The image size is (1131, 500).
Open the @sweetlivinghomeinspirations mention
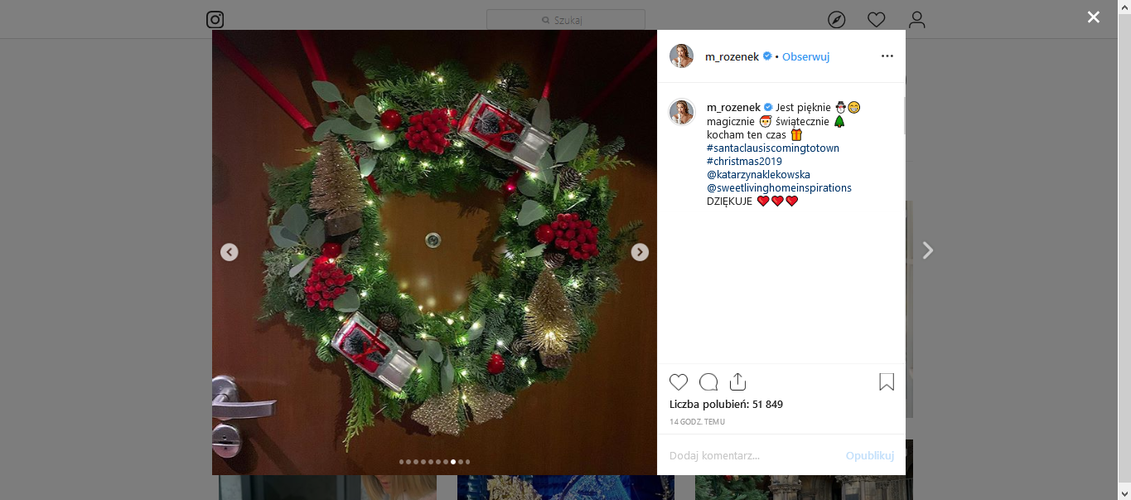pos(779,188)
